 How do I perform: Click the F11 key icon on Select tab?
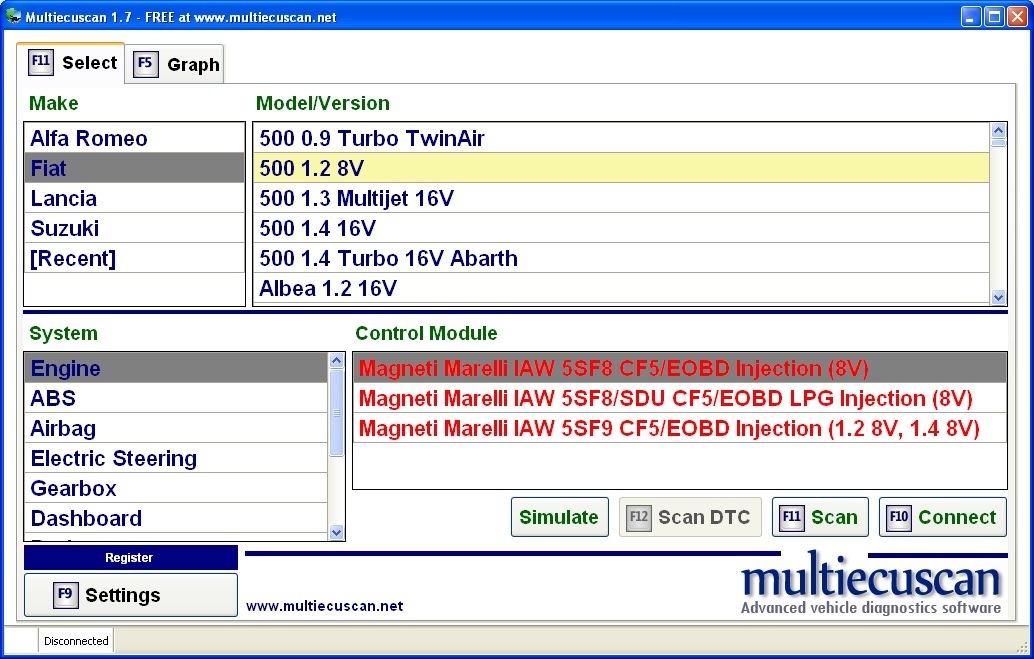pos(41,61)
